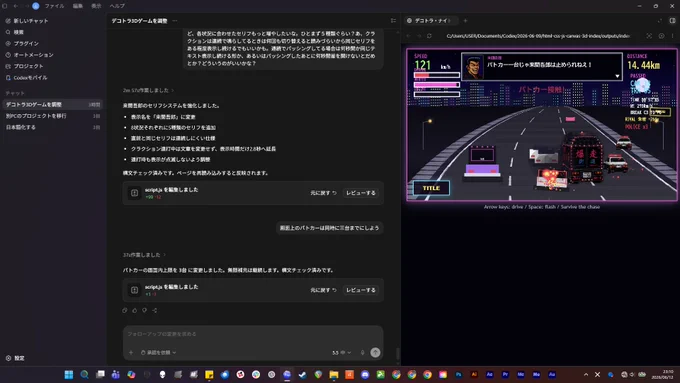Reload the preview page

429,36
